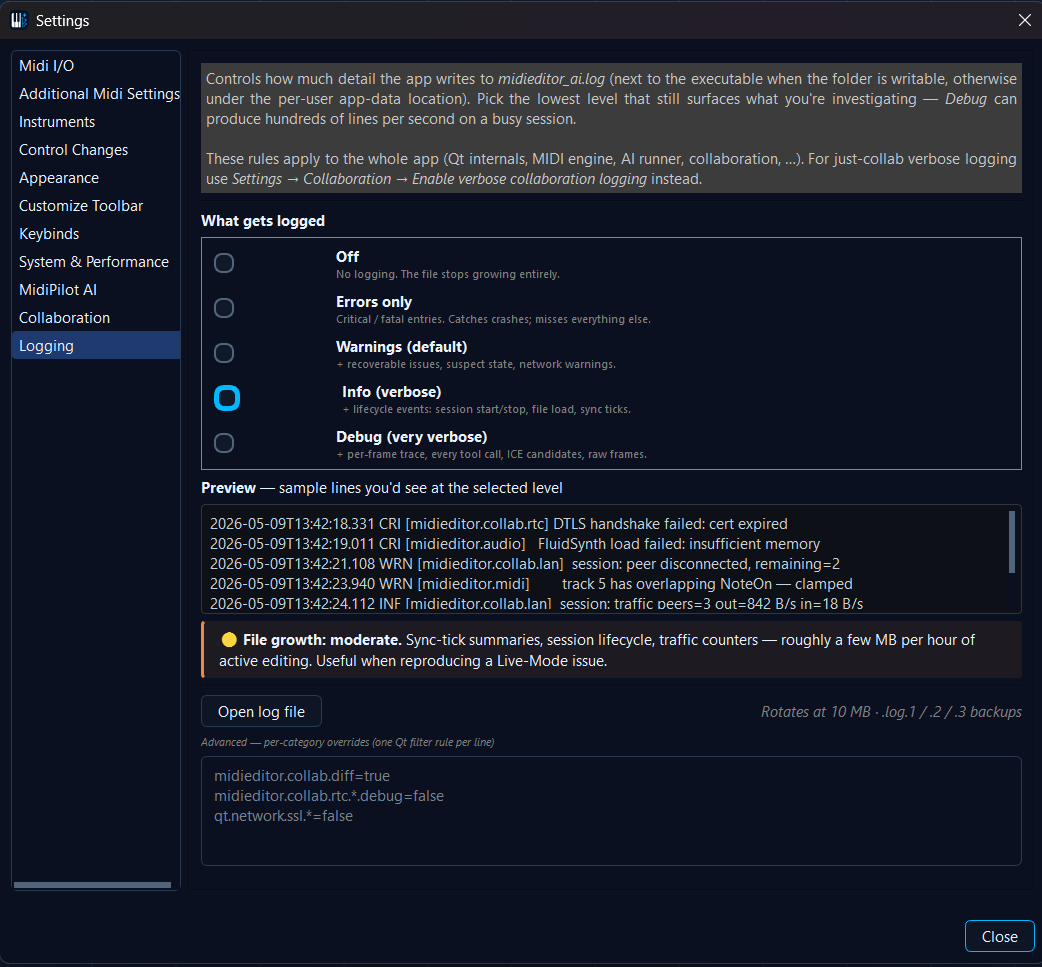Click the Settings window title text
This screenshot has width=1042, height=967.
click(62, 21)
